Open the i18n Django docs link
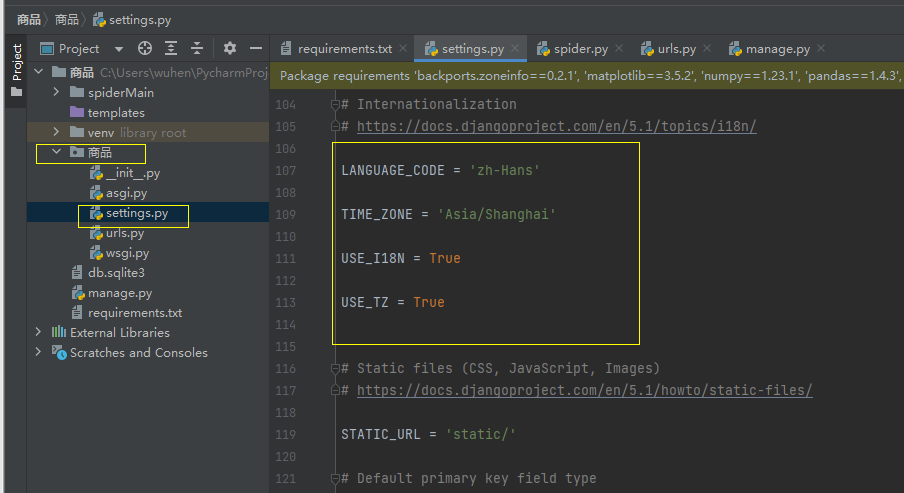 tap(556, 126)
